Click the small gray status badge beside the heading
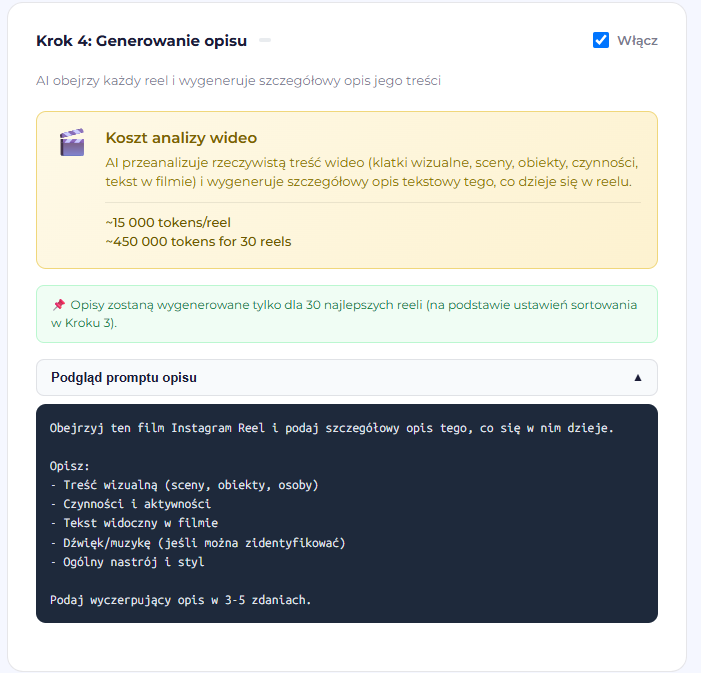Image resolution: width=701 pixels, height=673 pixels. click(x=265, y=40)
